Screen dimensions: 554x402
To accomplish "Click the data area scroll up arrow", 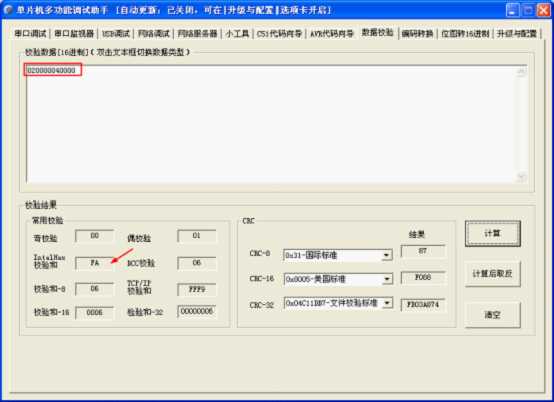I will (521, 71).
